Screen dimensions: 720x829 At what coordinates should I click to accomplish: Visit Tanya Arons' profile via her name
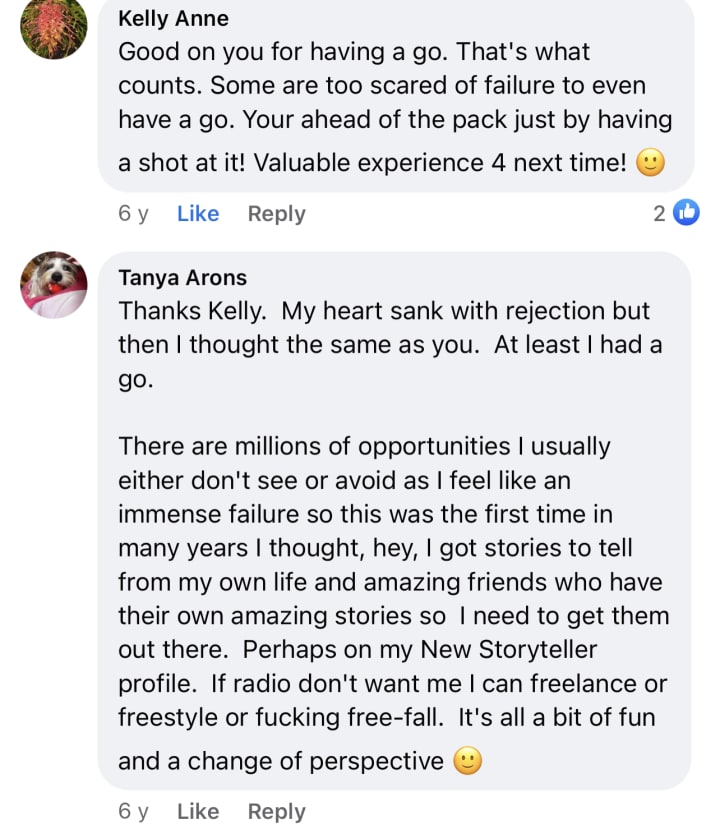[182, 277]
